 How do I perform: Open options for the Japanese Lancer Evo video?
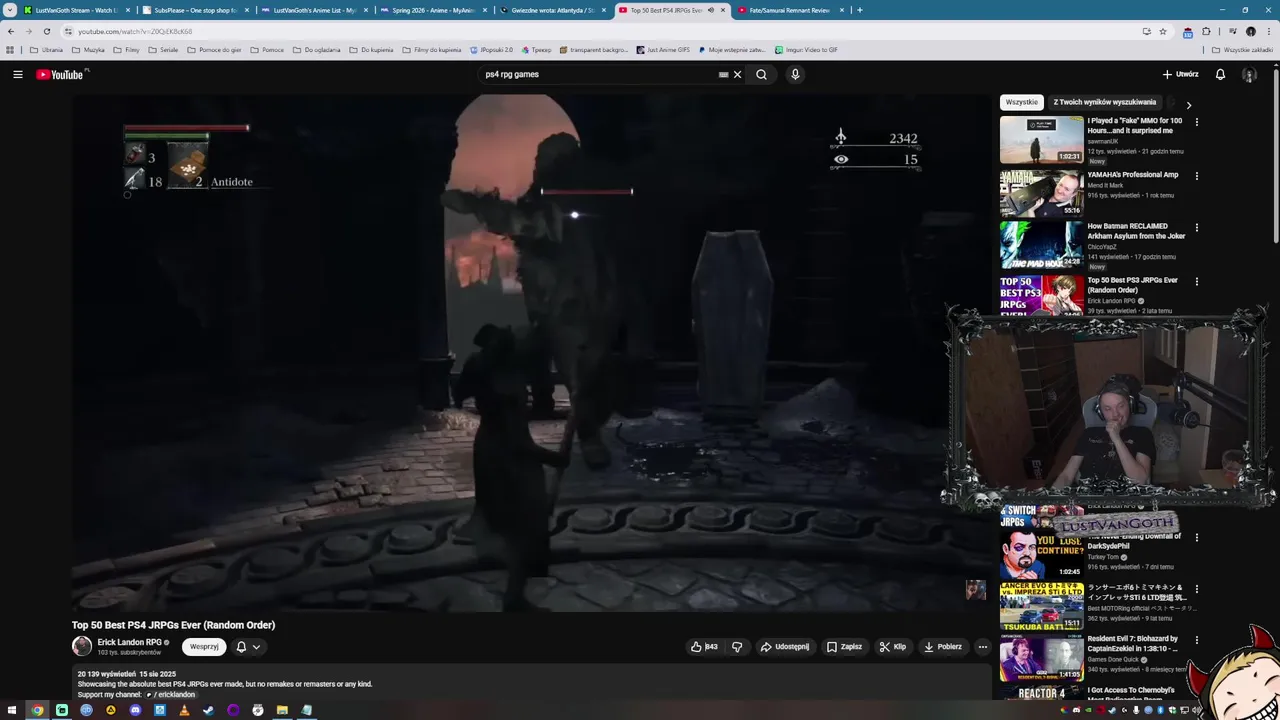click(x=1196, y=589)
